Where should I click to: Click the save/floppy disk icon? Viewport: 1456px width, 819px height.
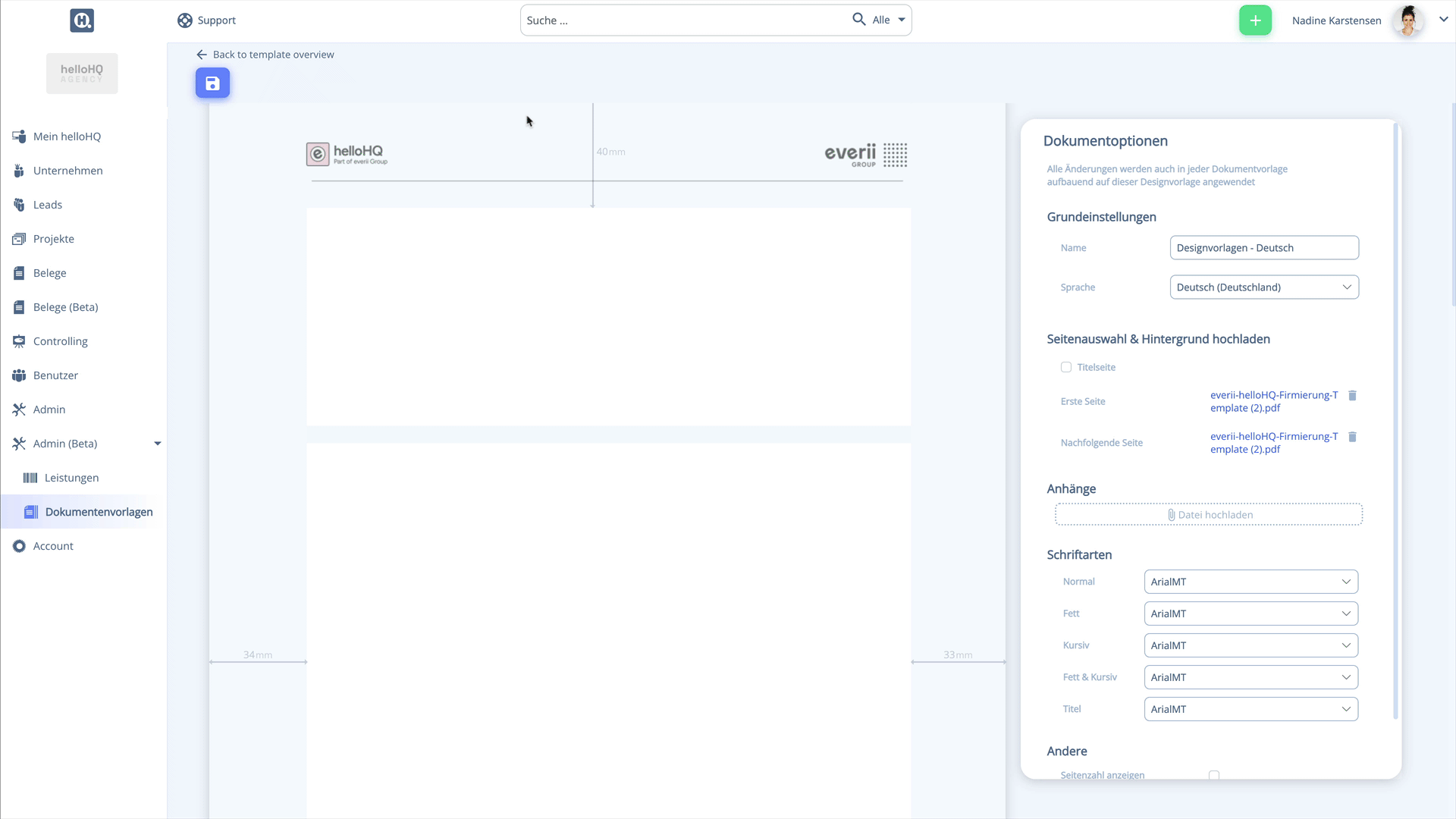tap(212, 83)
